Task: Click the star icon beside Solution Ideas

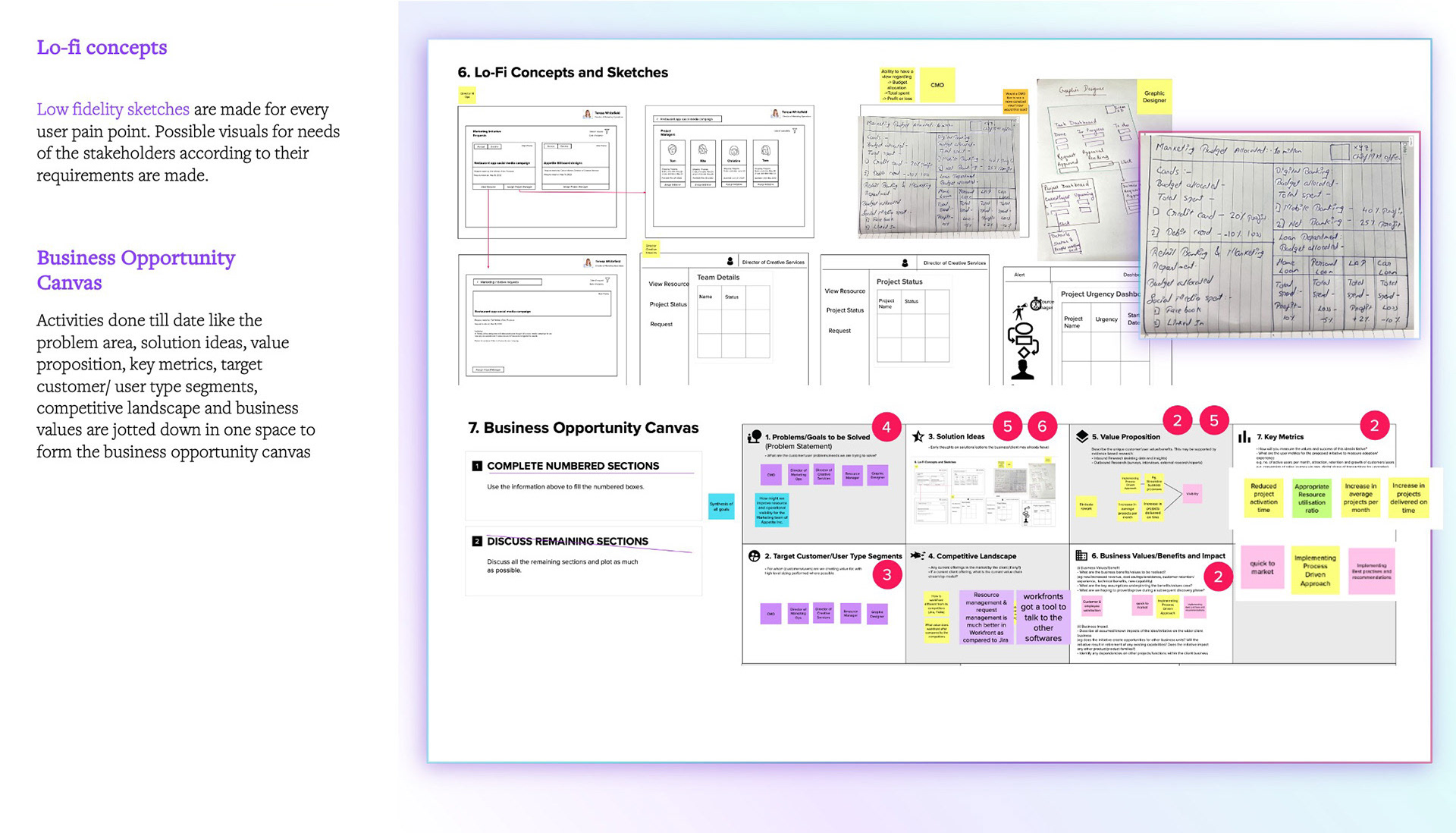Action: click(918, 436)
